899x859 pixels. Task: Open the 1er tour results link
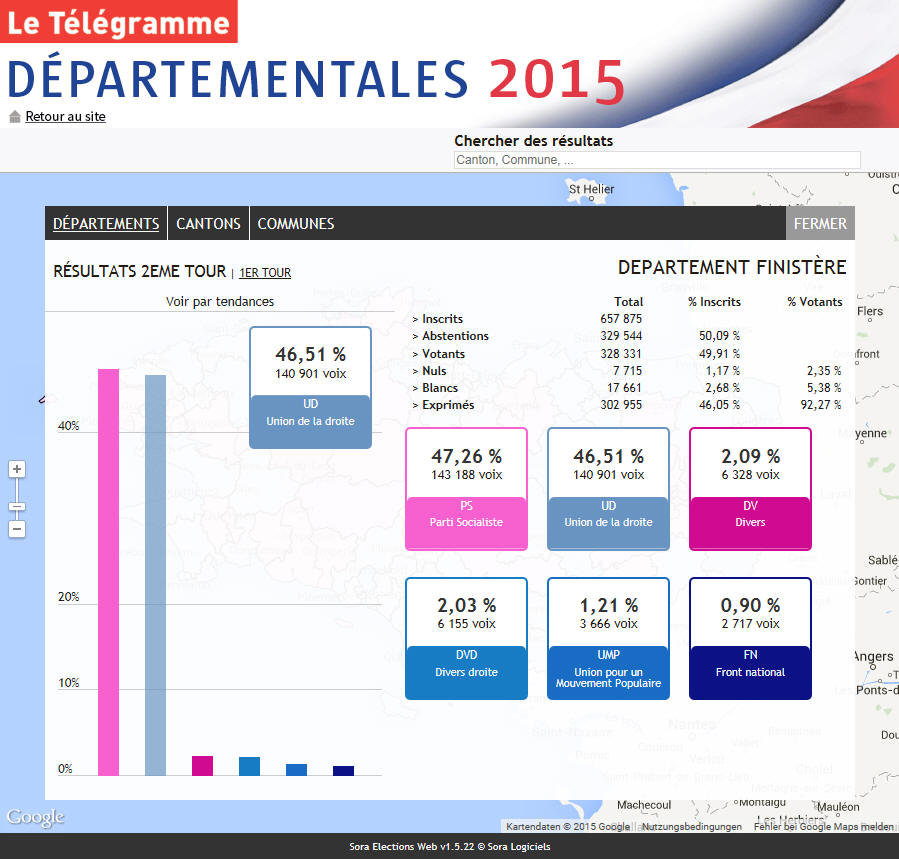point(265,273)
